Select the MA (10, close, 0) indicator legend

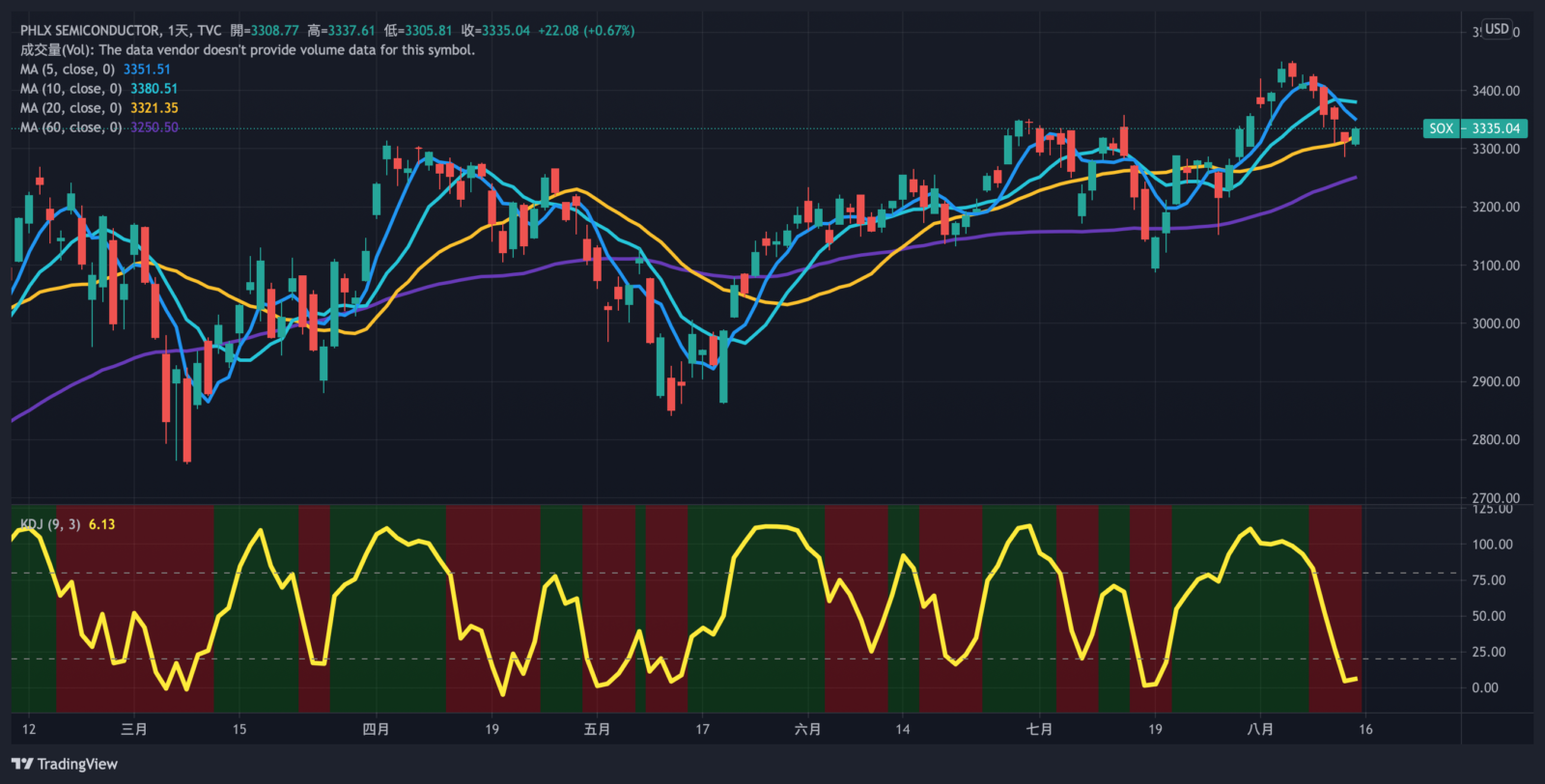[x=70, y=89]
